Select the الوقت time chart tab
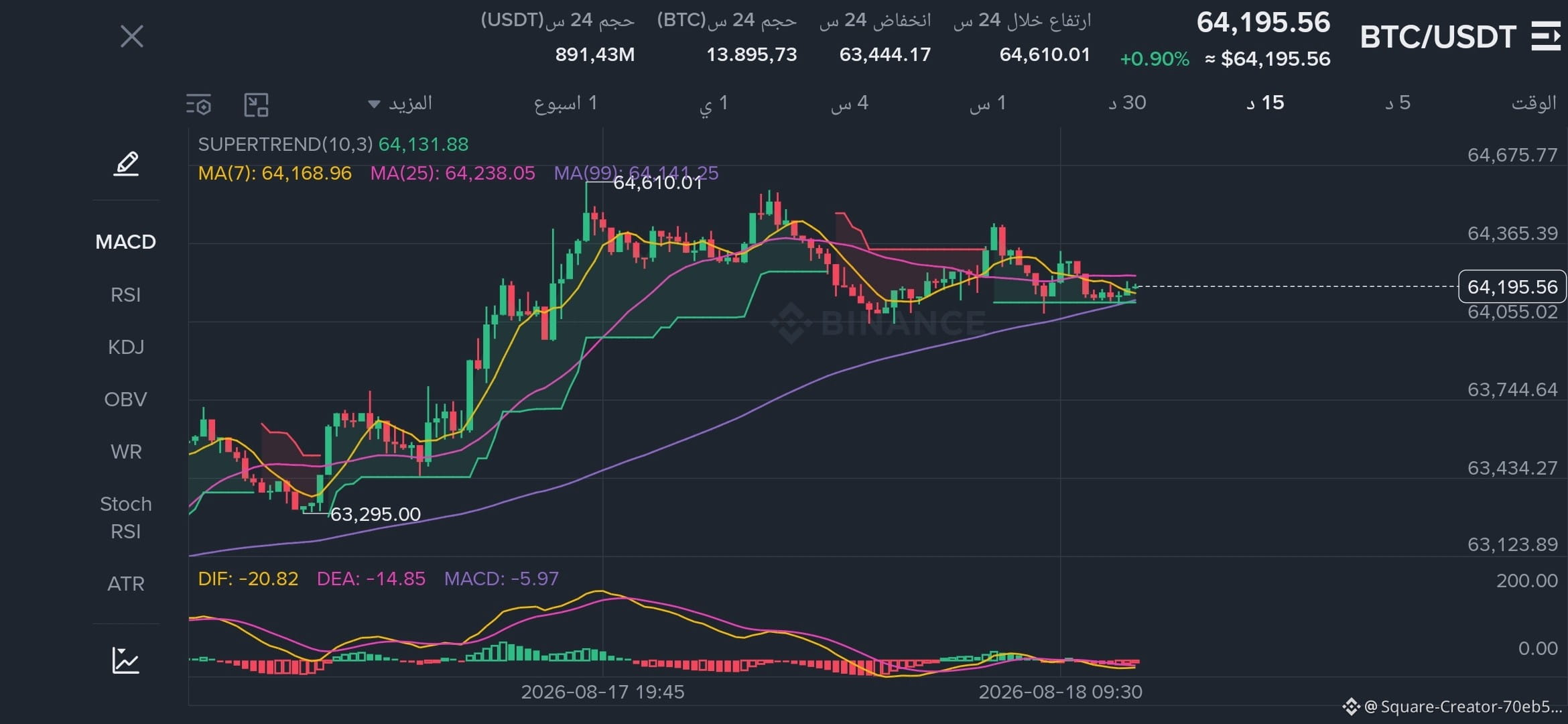 pos(1534,103)
